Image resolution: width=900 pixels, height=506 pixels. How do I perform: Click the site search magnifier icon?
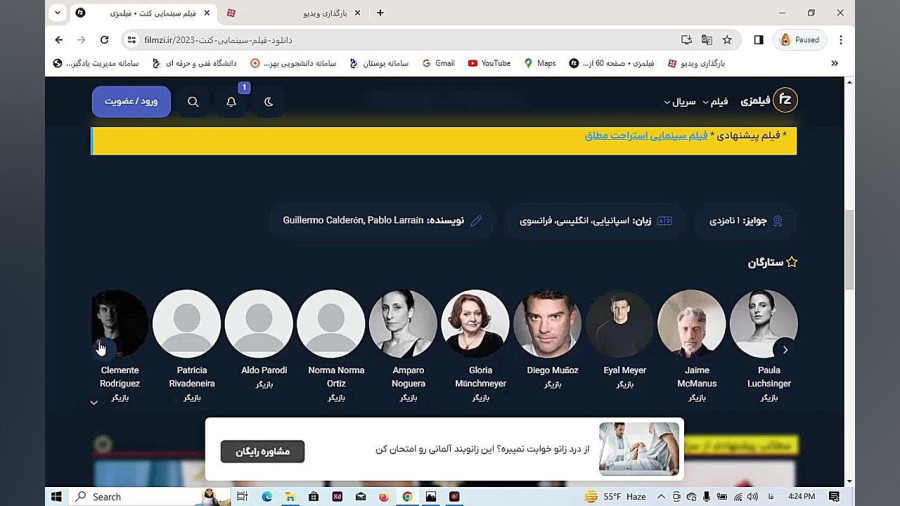pos(193,102)
